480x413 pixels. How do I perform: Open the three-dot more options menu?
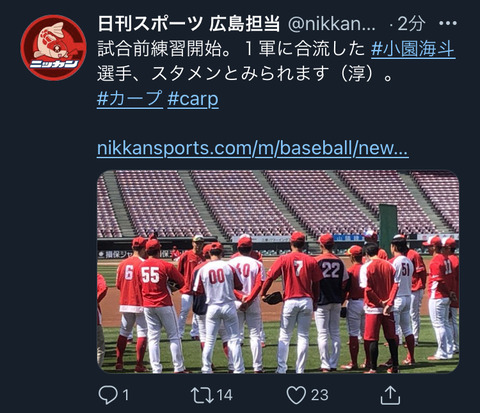point(448,23)
